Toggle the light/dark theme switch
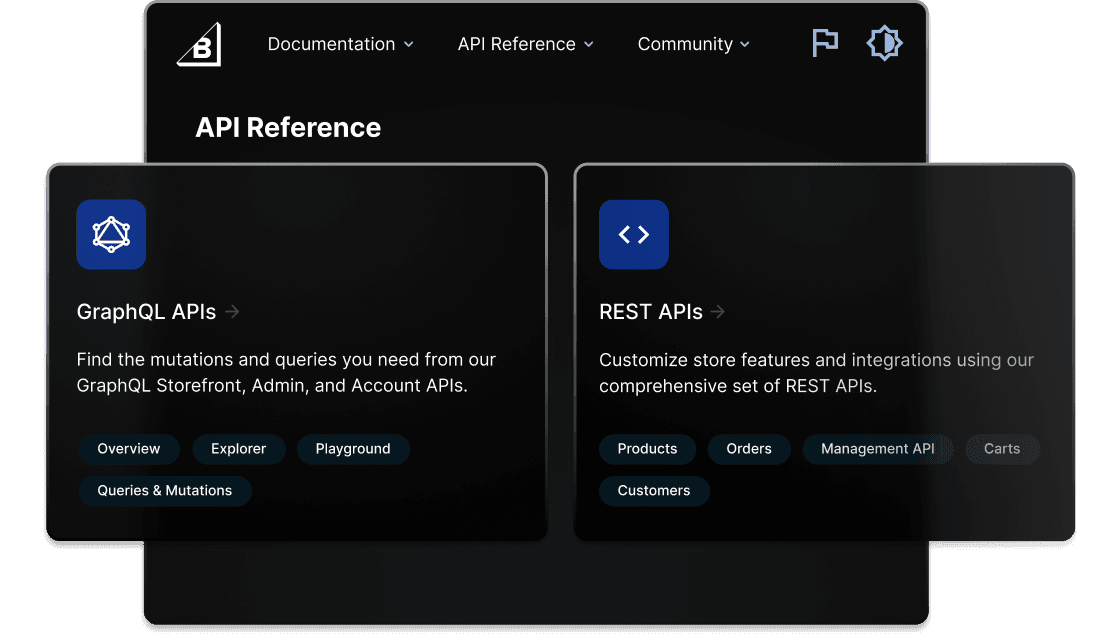Viewport: 1094px width, 636px height. click(x=884, y=43)
